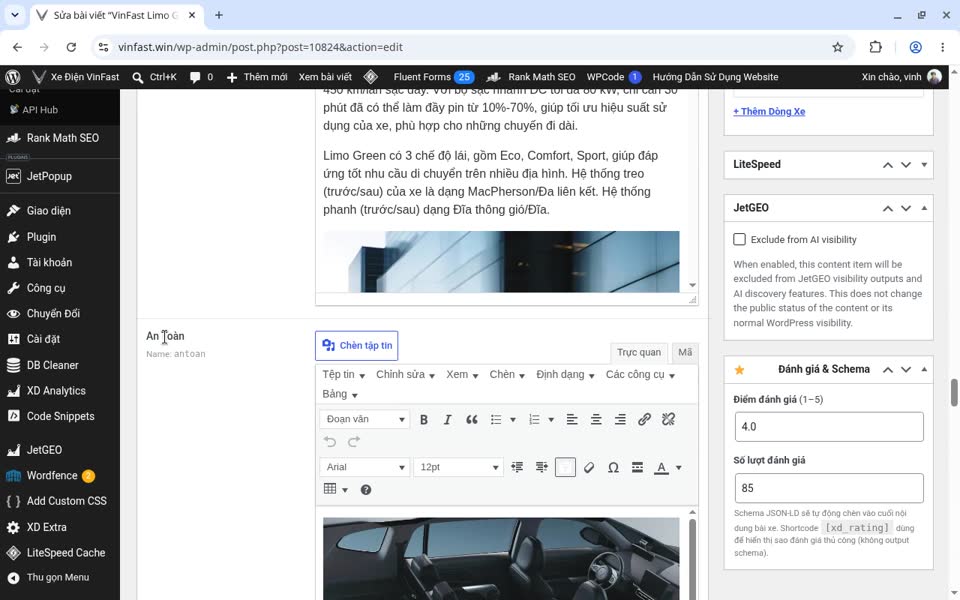This screenshot has height=600, width=960.
Task: Focus Số lượt đánh giá input
Action: point(829,488)
